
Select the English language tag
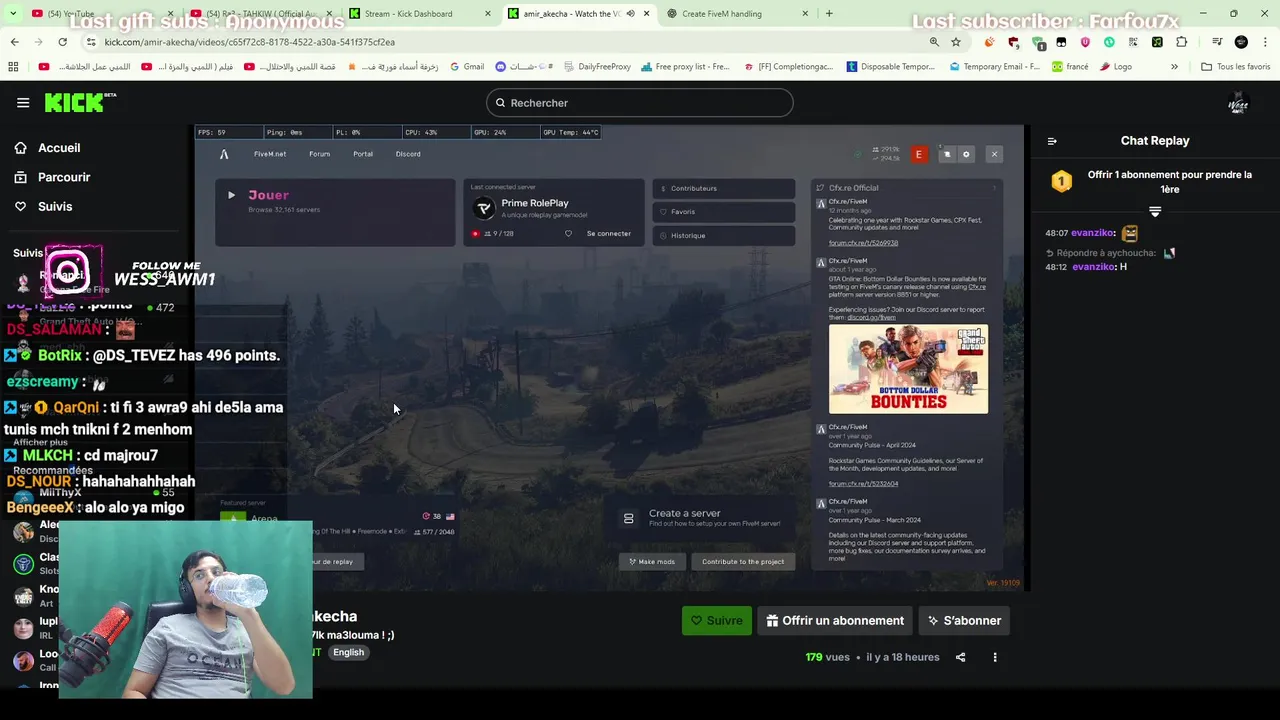348,652
